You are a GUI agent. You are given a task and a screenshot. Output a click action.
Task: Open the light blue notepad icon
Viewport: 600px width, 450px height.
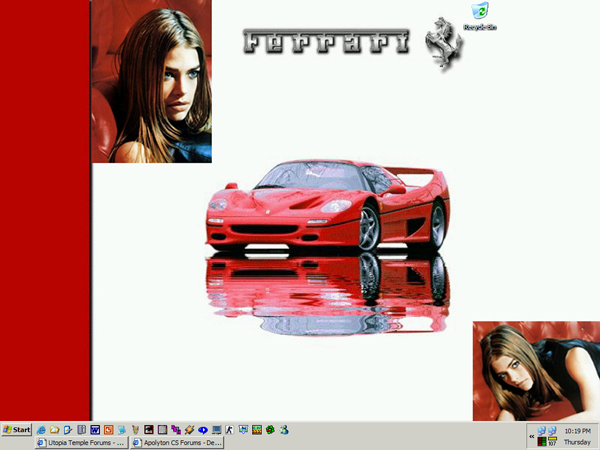[122, 430]
